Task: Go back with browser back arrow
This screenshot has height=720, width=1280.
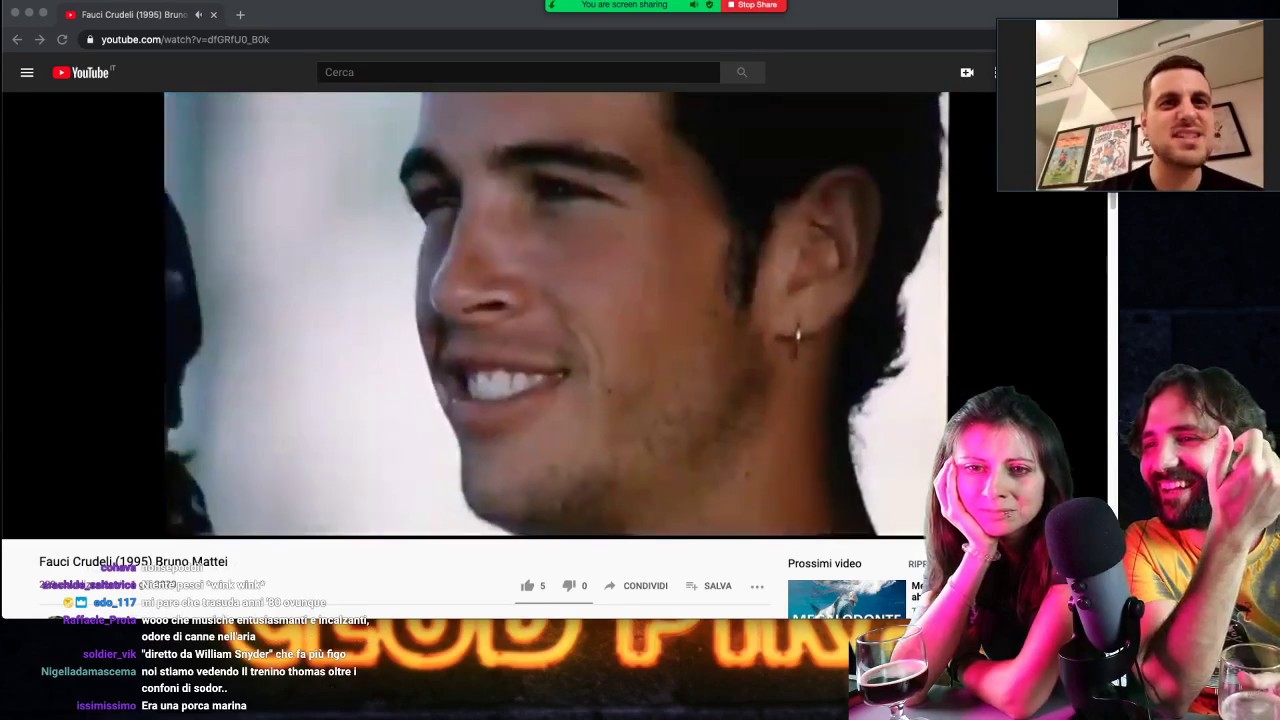Action: tap(17, 39)
